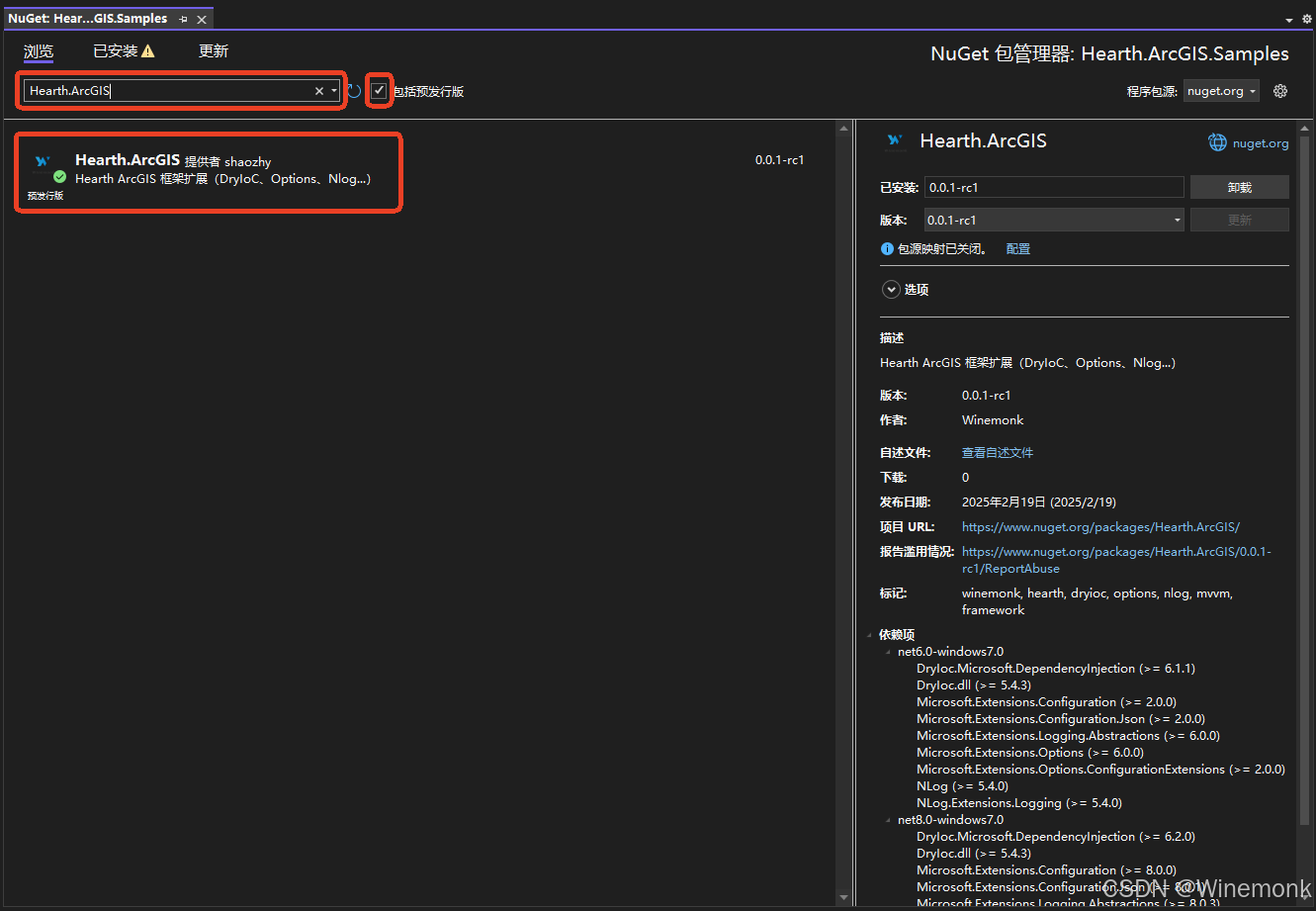Uncheck the 包括预发行版 checkbox
The height and width of the screenshot is (911, 1316).
379,91
